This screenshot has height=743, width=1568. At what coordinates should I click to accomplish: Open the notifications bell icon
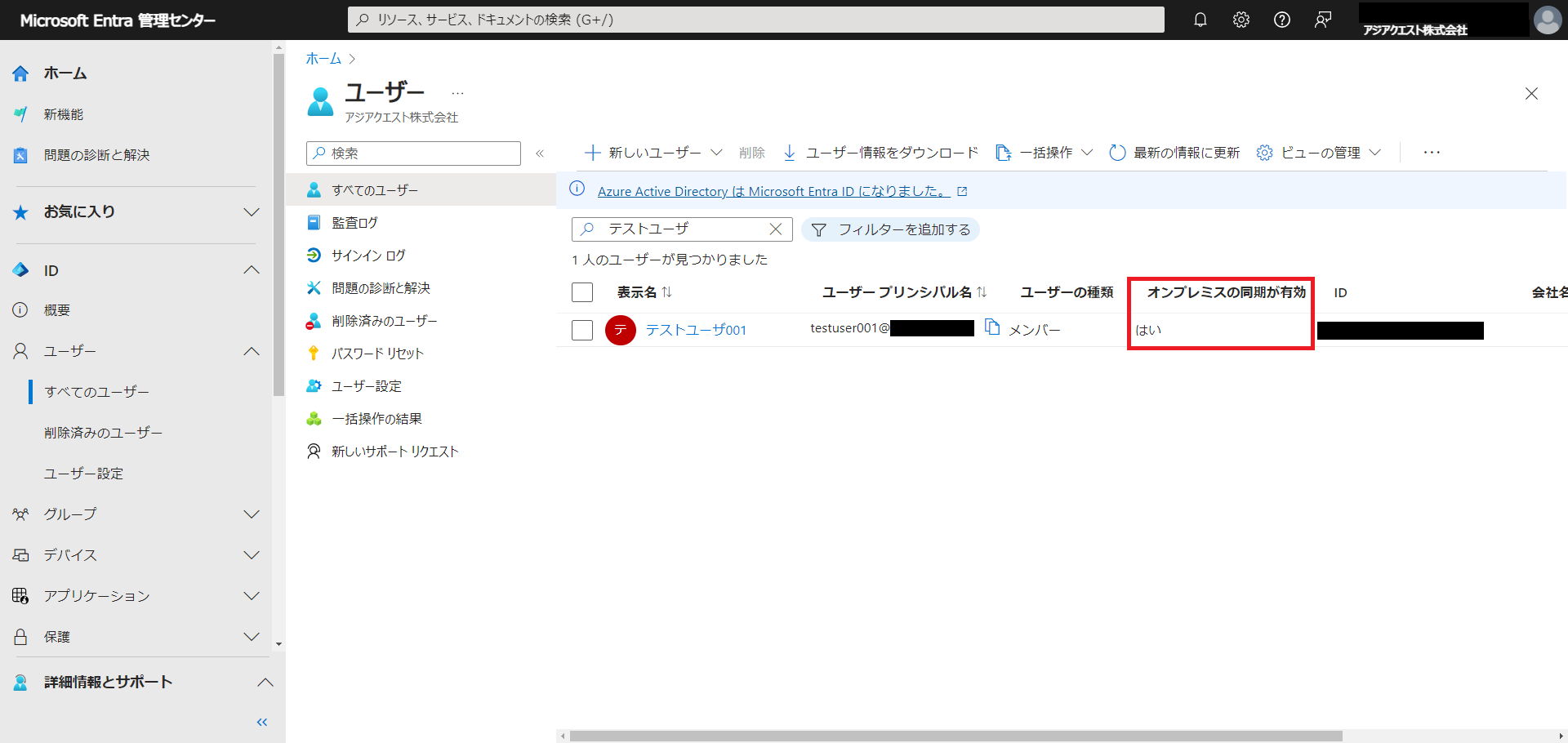click(1200, 20)
